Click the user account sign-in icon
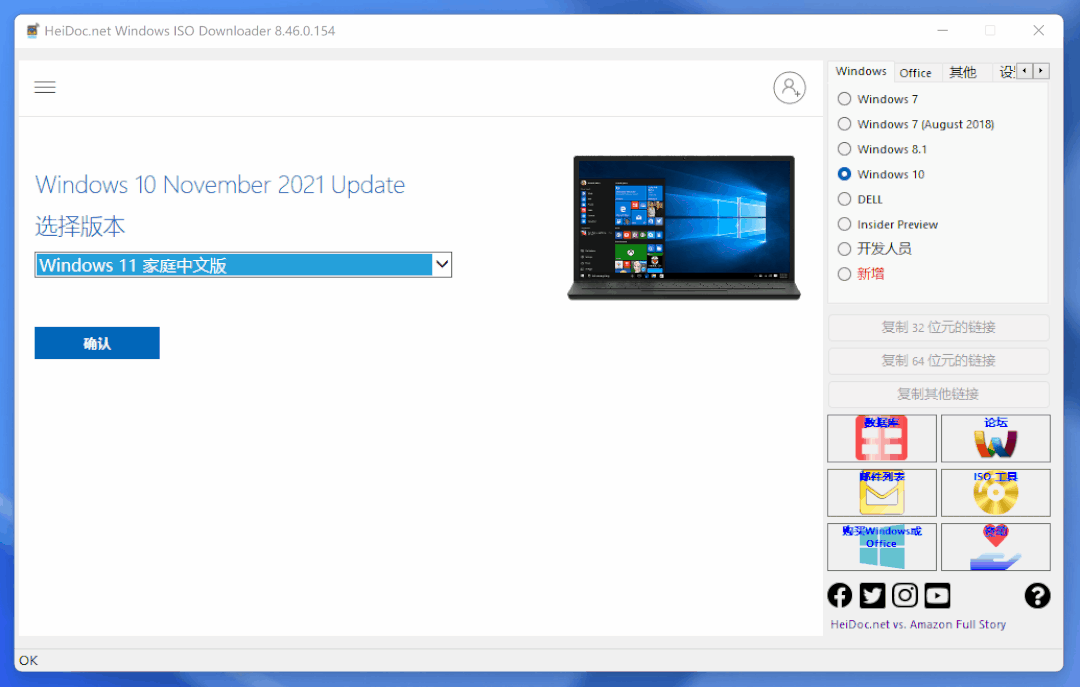This screenshot has height=687, width=1080. pyautogui.click(x=789, y=88)
